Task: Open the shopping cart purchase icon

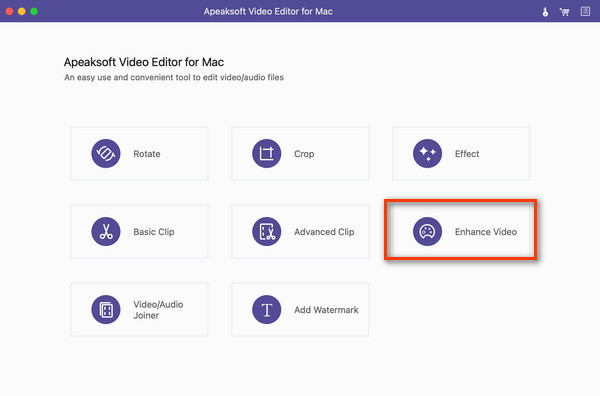Action: (564, 12)
